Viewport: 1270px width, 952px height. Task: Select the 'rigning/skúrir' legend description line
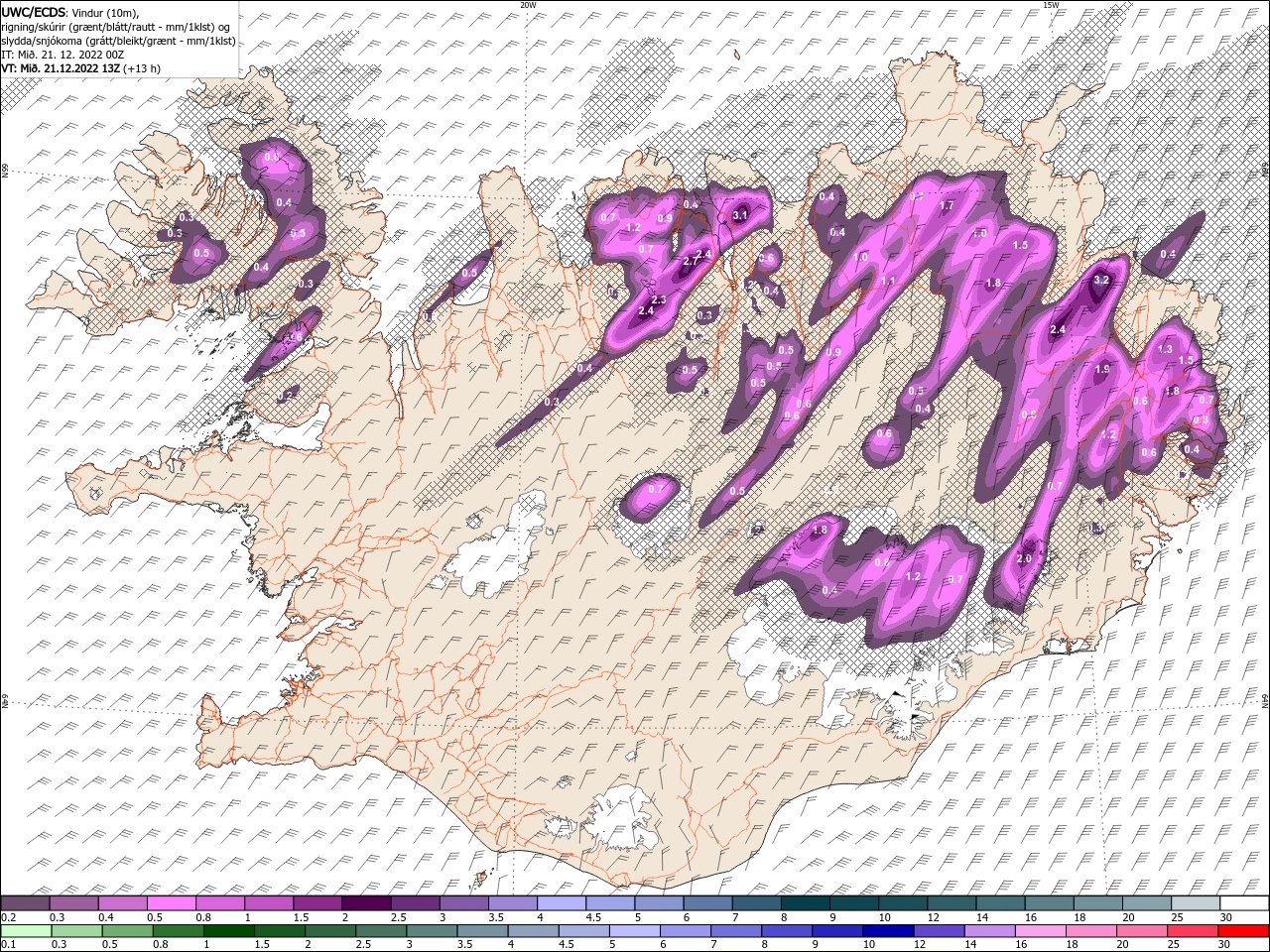117,26
